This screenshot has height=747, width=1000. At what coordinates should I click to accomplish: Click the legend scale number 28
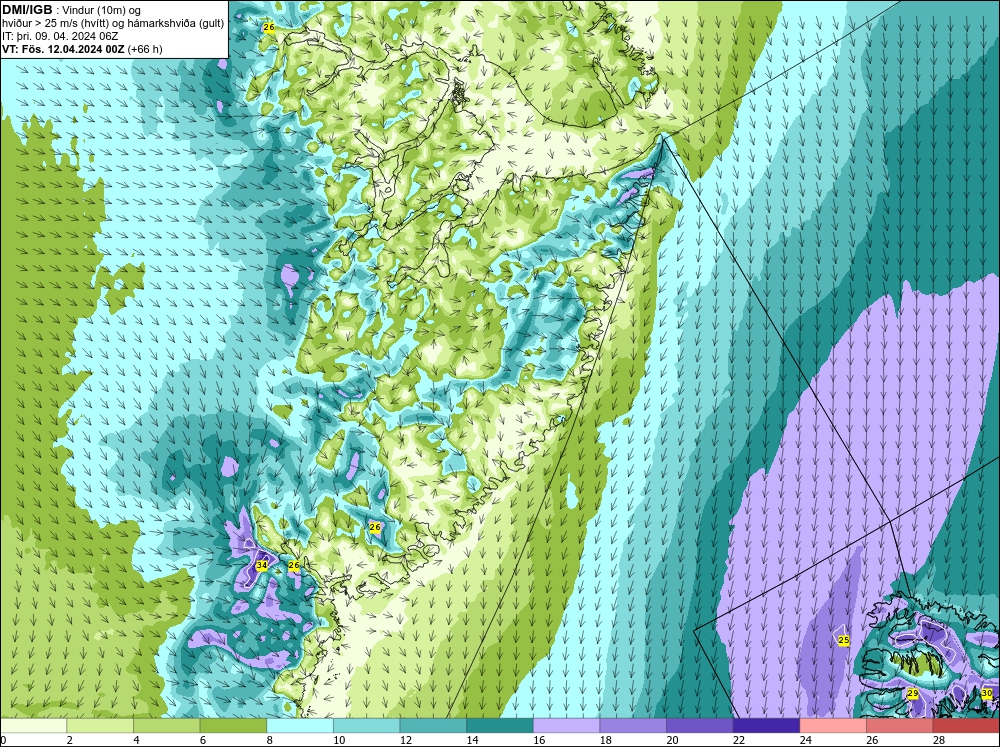pos(939,740)
